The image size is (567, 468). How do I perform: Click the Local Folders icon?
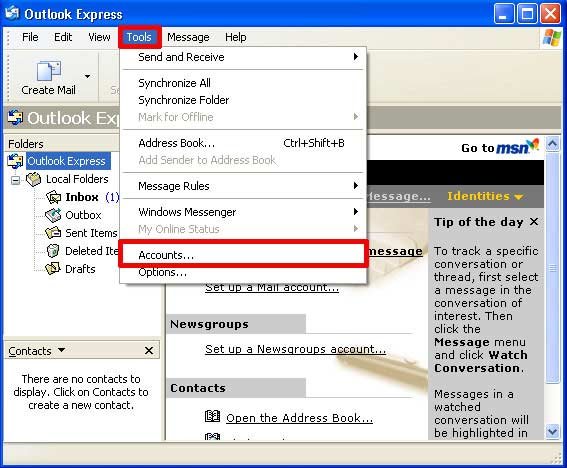click(x=33, y=179)
